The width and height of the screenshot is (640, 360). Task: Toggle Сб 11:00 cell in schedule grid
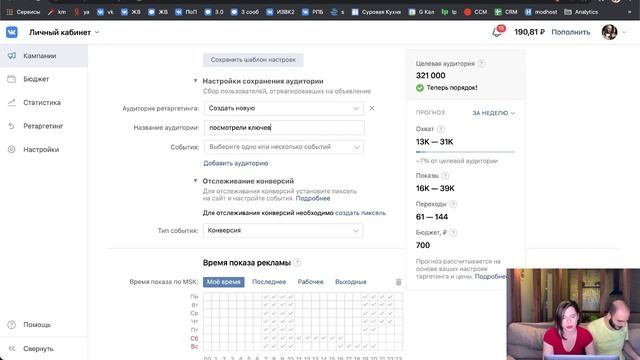click(299, 338)
